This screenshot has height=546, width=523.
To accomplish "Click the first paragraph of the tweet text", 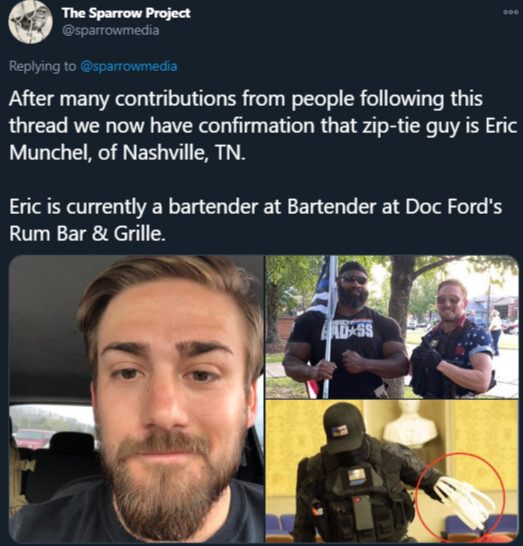I will click(263, 125).
